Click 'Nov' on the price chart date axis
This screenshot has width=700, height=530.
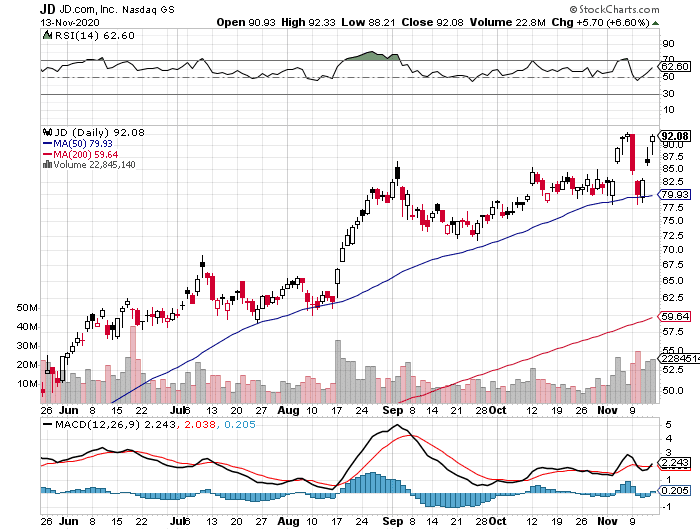607,410
